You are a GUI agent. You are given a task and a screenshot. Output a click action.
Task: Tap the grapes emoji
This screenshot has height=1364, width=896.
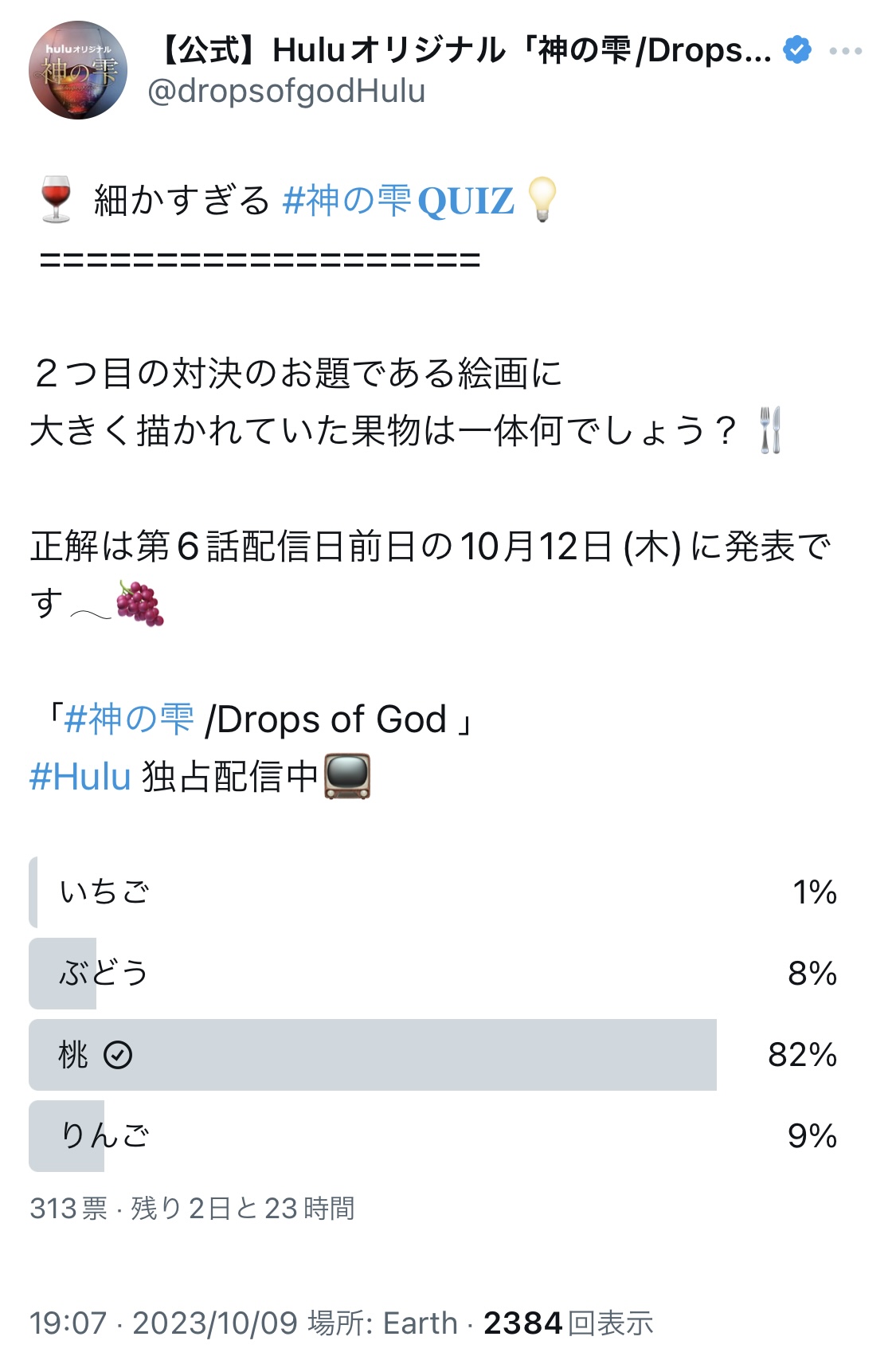click(140, 603)
